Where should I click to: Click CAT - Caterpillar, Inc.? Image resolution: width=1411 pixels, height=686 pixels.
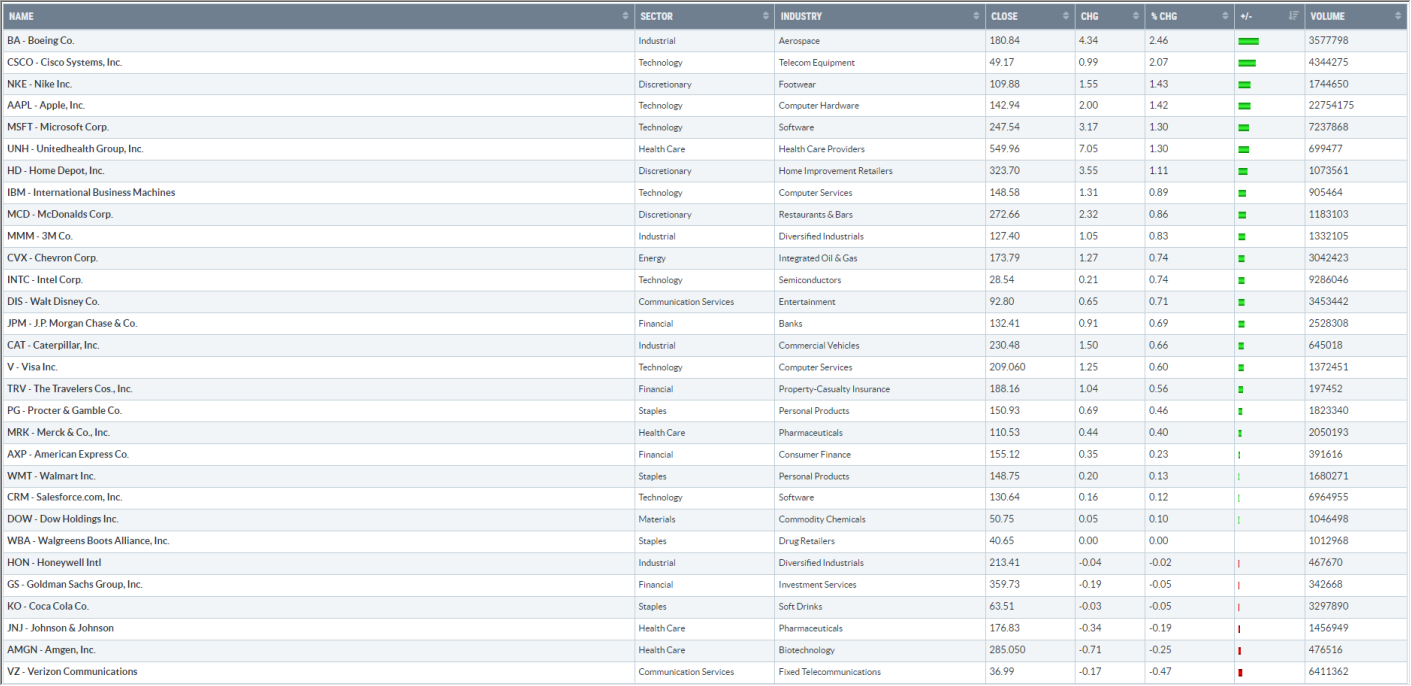tap(53, 345)
